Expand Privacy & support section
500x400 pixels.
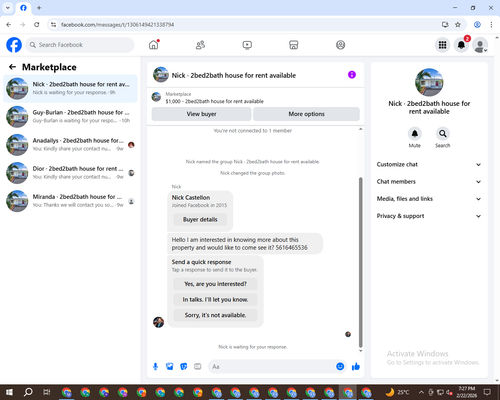point(429,216)
